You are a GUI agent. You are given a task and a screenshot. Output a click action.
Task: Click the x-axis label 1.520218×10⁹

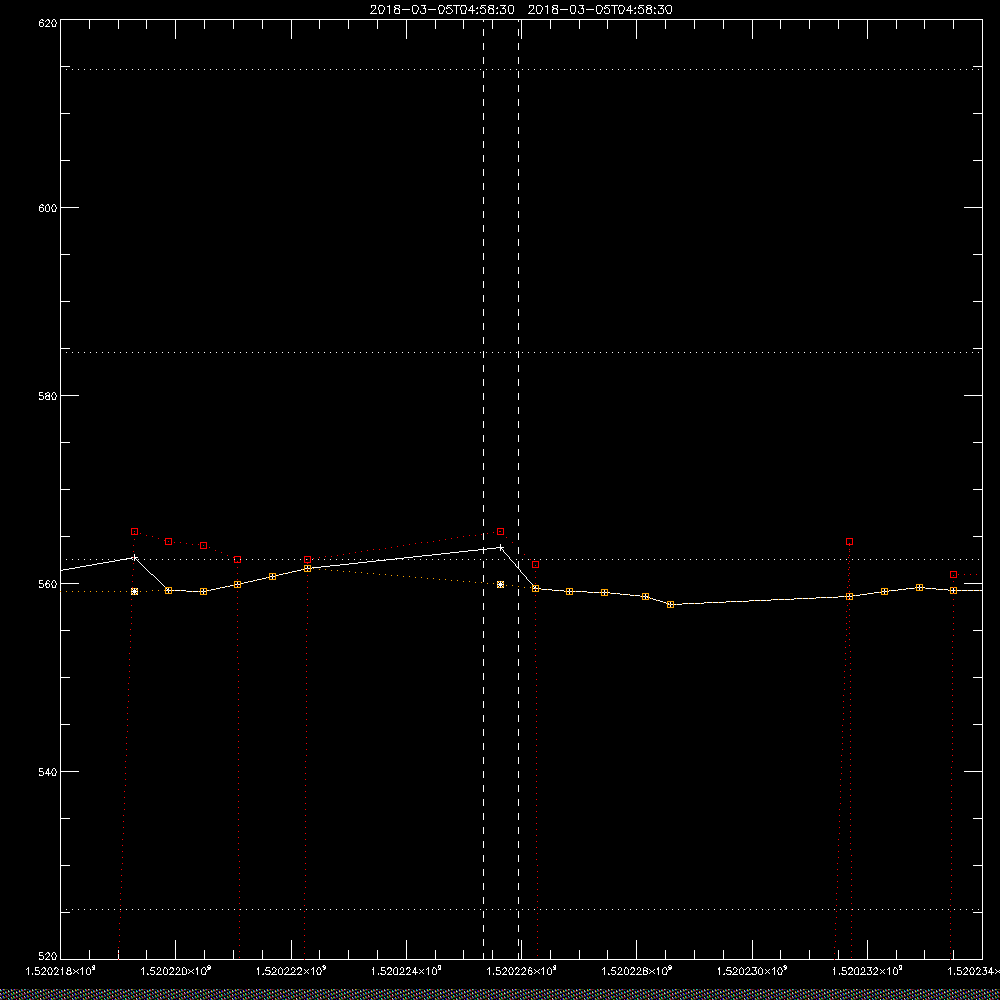coord(61,971)
